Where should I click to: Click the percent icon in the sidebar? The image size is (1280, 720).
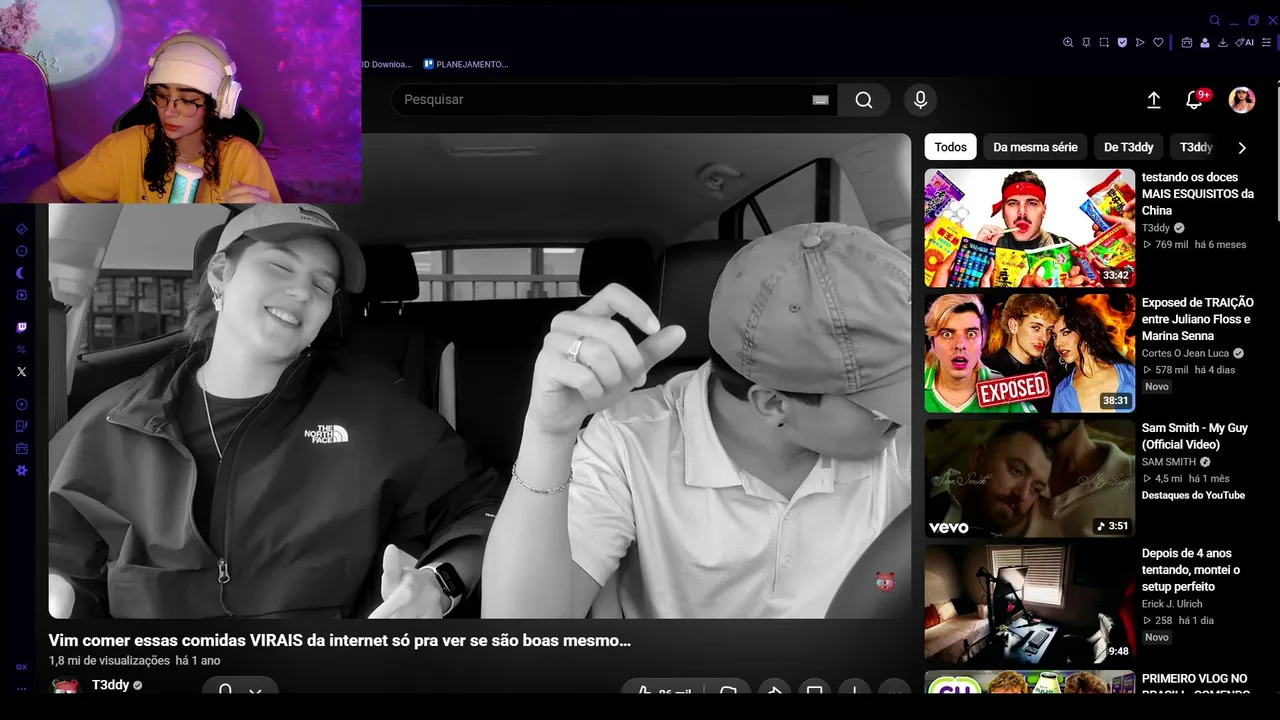coord(22,350)
